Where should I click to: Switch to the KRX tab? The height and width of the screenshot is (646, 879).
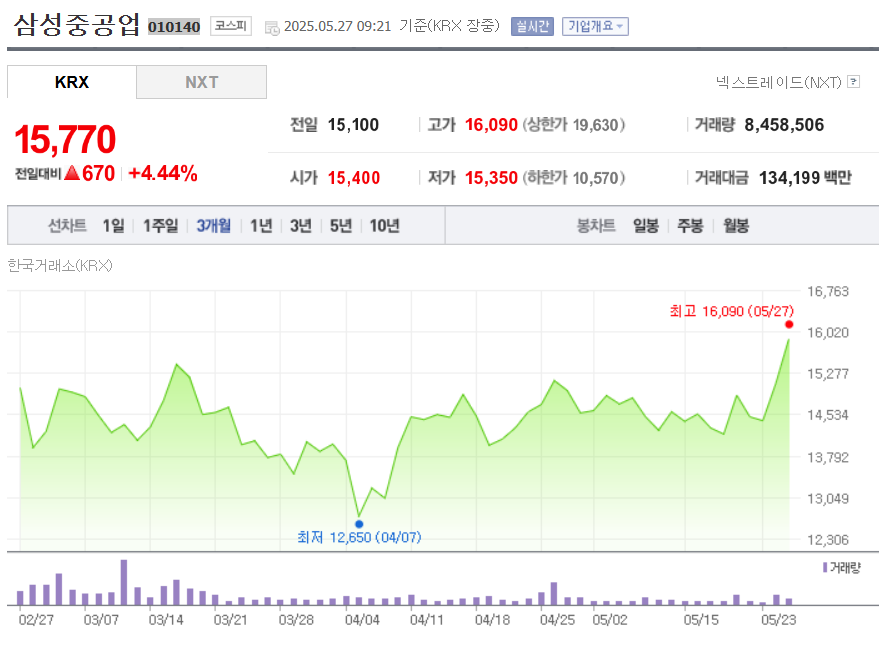72,82
